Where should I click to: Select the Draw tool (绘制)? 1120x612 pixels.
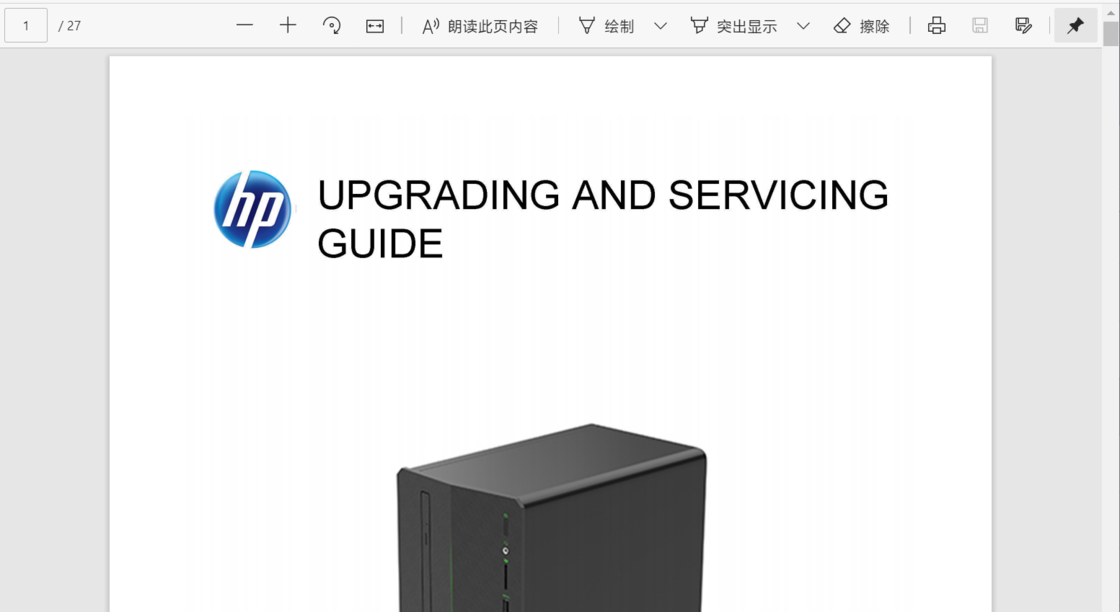click(606, 26)
